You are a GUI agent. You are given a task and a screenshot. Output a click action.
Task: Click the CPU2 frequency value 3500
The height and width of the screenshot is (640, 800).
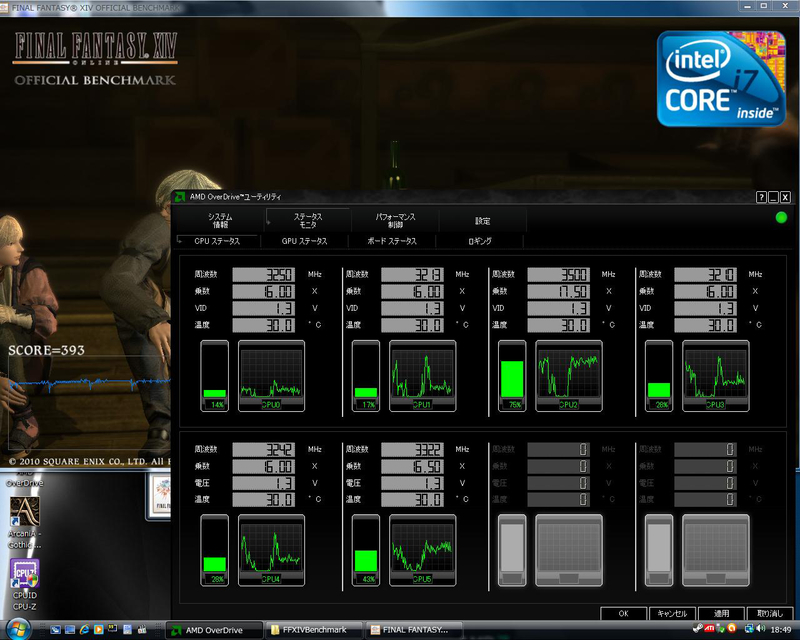(x=558, y=275)
